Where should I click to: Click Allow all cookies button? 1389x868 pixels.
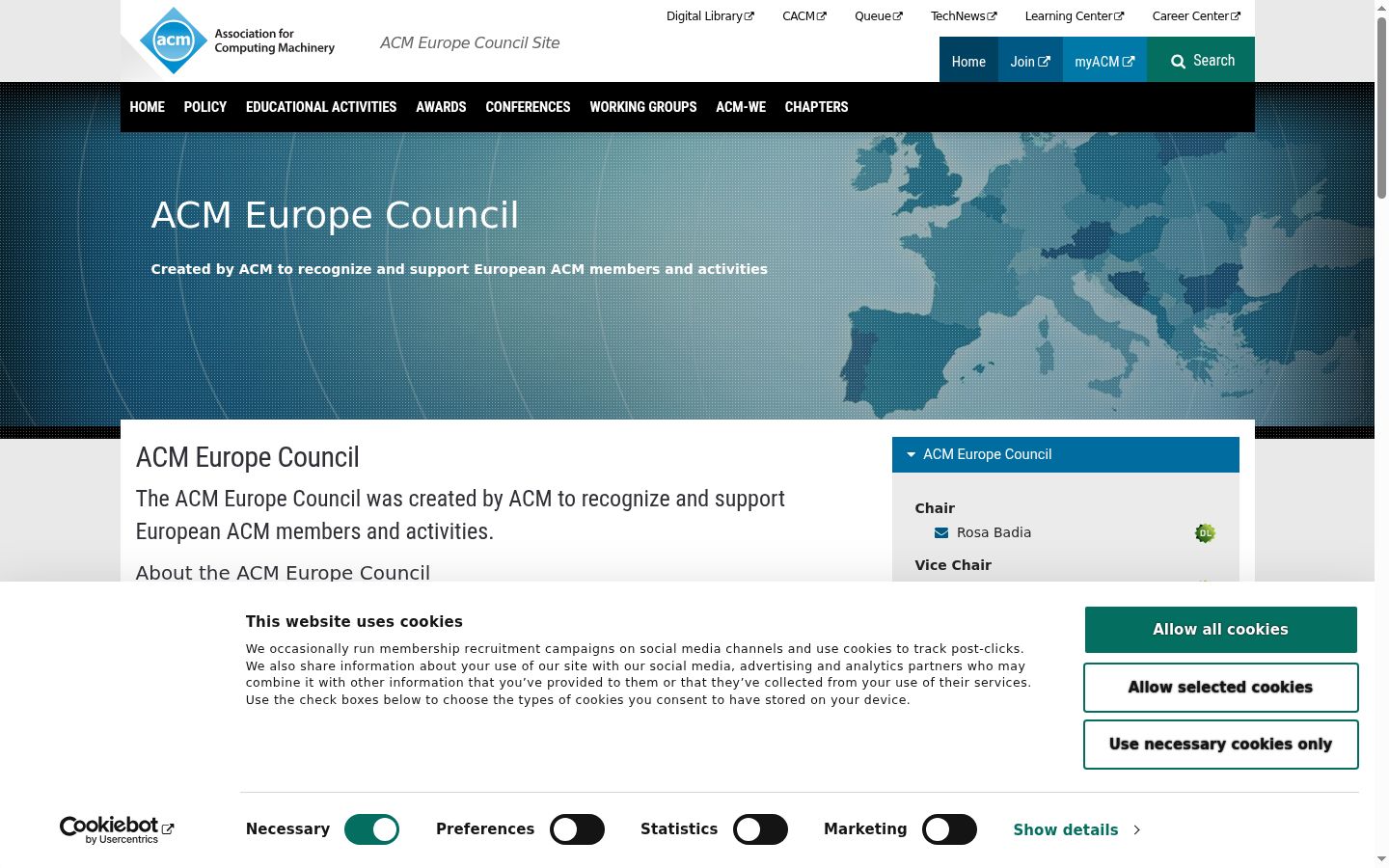click(x=1221, y=630)
